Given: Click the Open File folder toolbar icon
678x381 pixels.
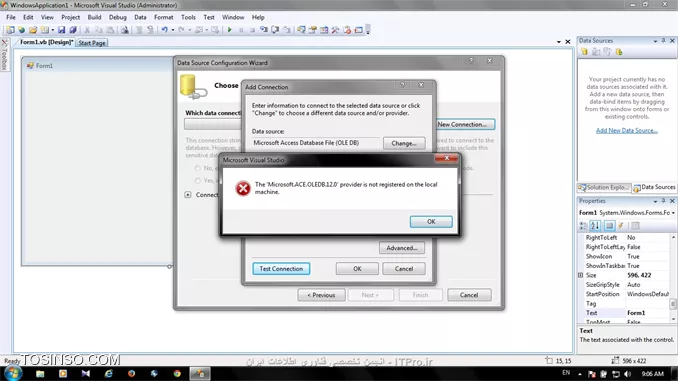Looking at the screenshot, I should point(33,30).
